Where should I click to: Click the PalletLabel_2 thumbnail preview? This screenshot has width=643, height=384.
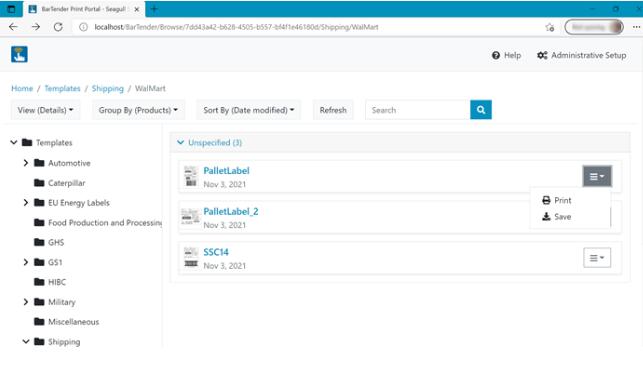190,217
